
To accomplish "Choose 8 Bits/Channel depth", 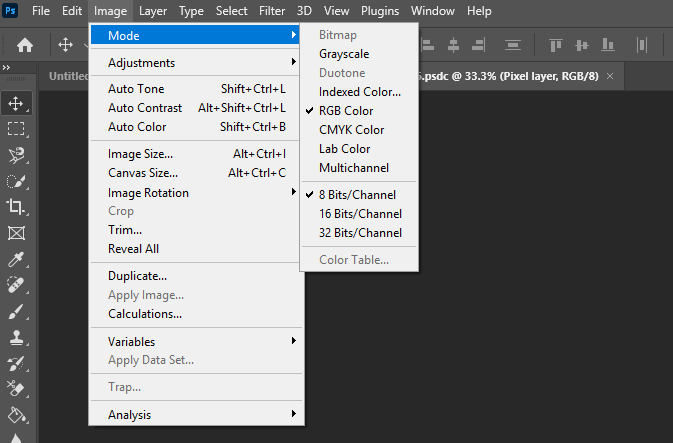I will (359, 195).
